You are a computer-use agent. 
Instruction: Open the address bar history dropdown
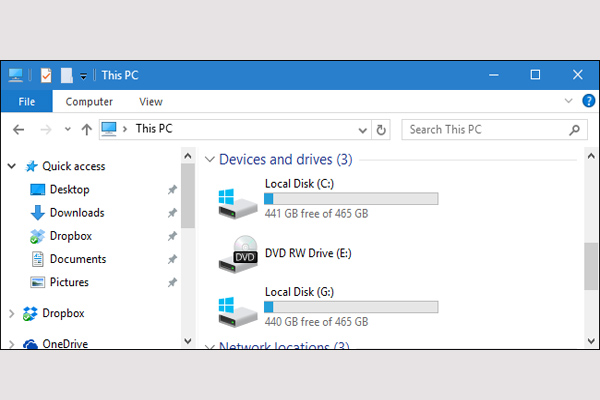point(363,129)
